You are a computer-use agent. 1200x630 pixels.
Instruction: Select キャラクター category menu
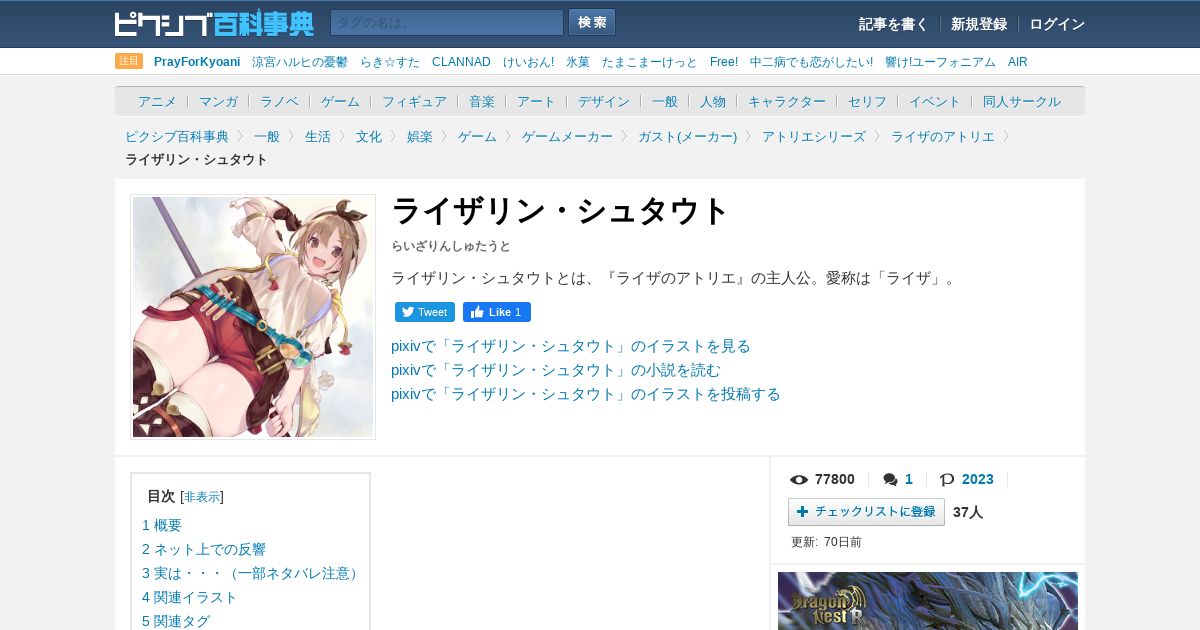pyautogui.click(x=787, y=101)
